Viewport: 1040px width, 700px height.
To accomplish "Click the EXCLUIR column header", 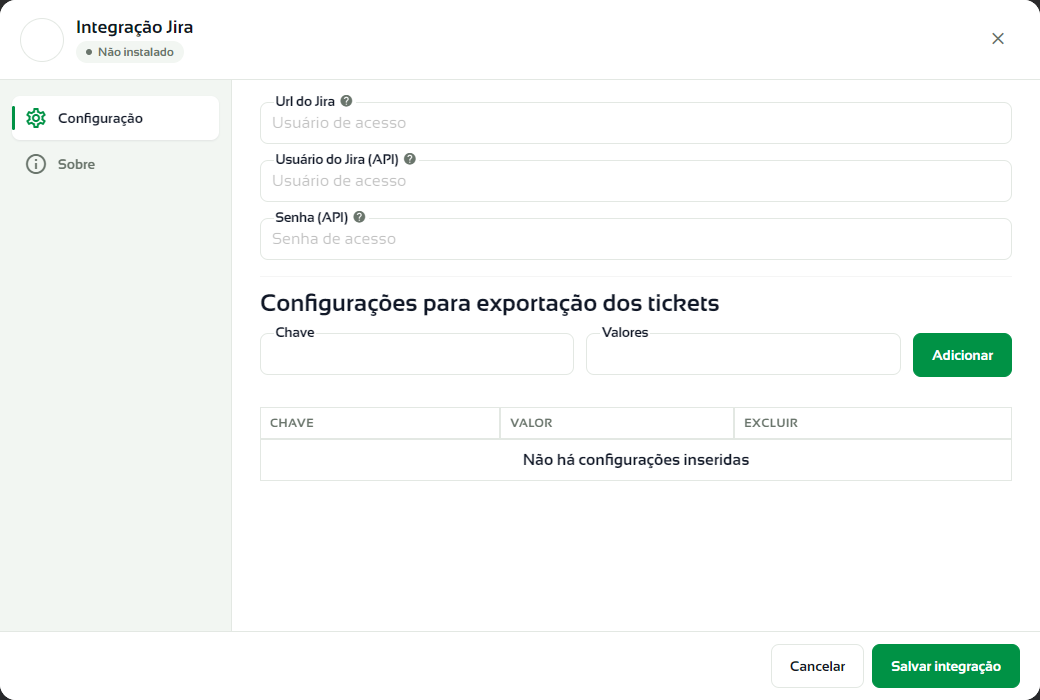I will tap(873, 423).
